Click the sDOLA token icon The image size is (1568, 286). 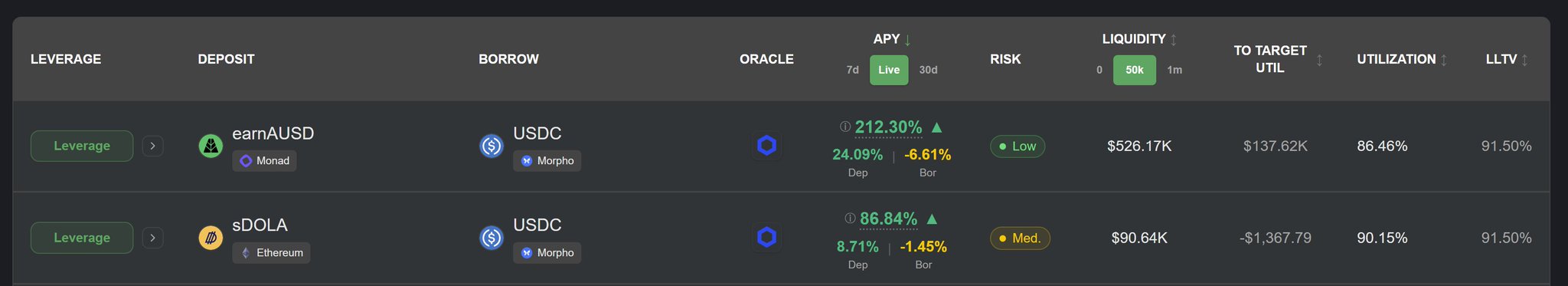point(211,238)
